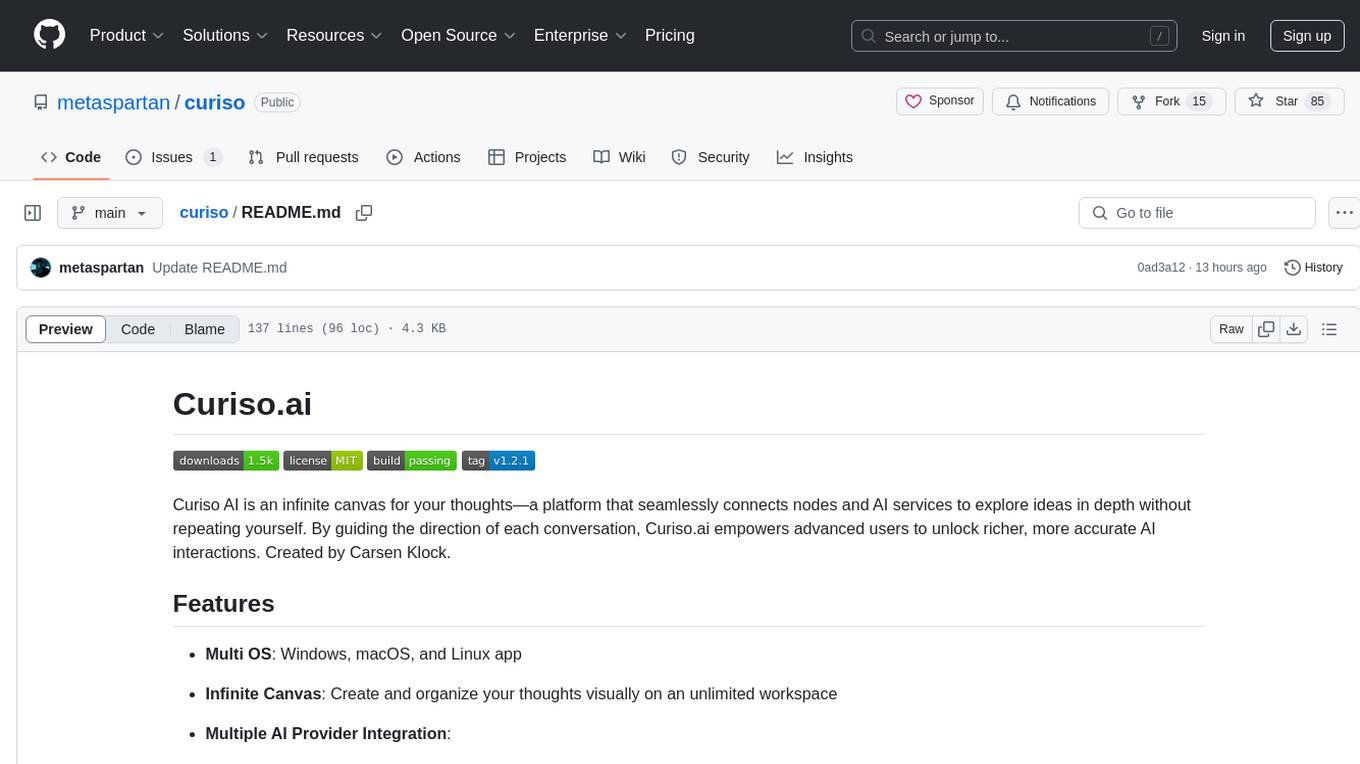Switch to the Wiki tab
Screen dimensions: 1360x764
tap(619, 157)
